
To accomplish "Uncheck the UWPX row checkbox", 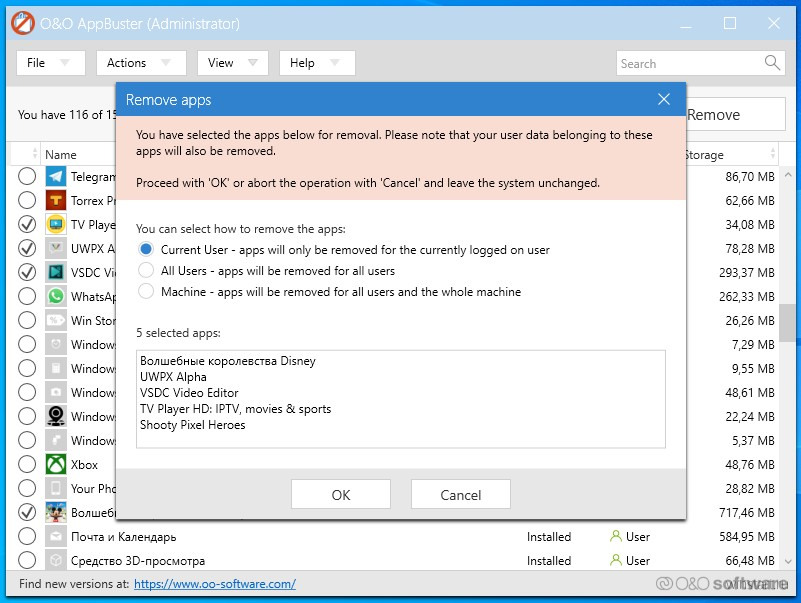I will (x=27, y=248).
